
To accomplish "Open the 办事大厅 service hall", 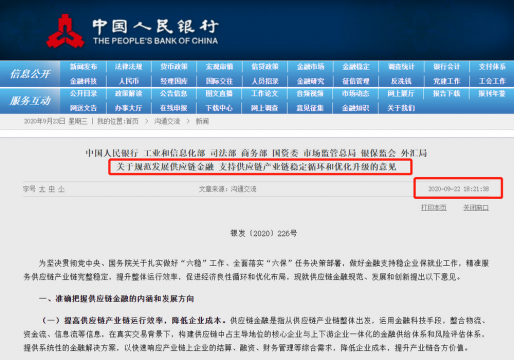I will pyautogui.click(x=129, y=108).
